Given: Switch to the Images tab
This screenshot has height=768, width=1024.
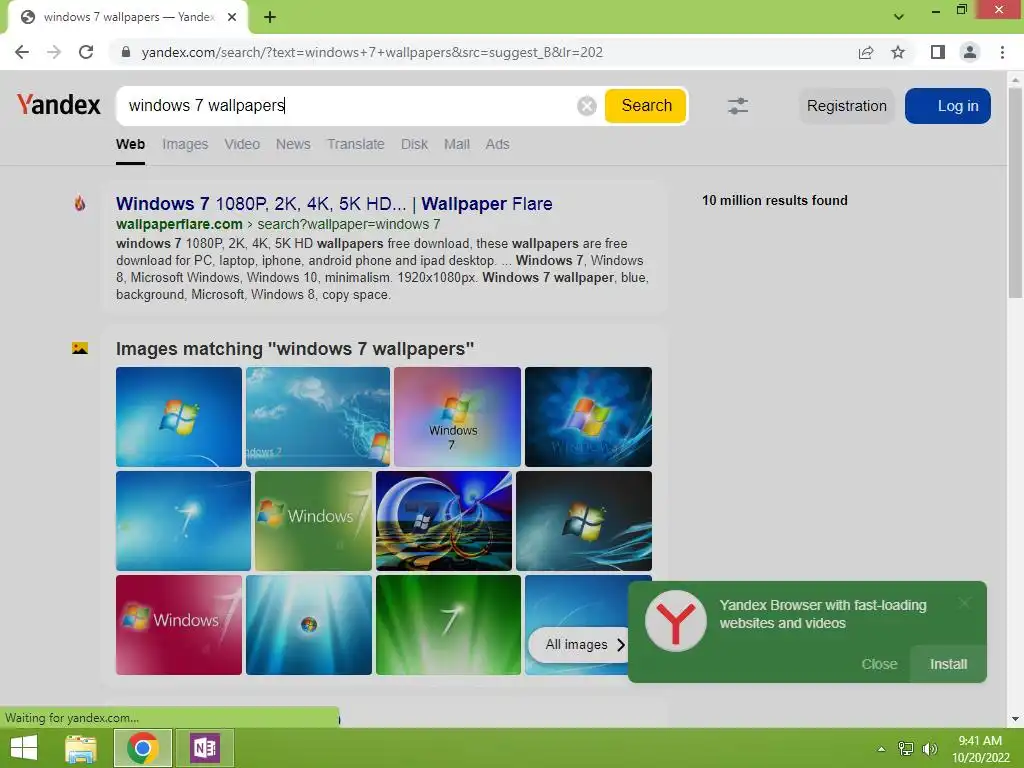Looking at the screenshot, I should point(185,144).
